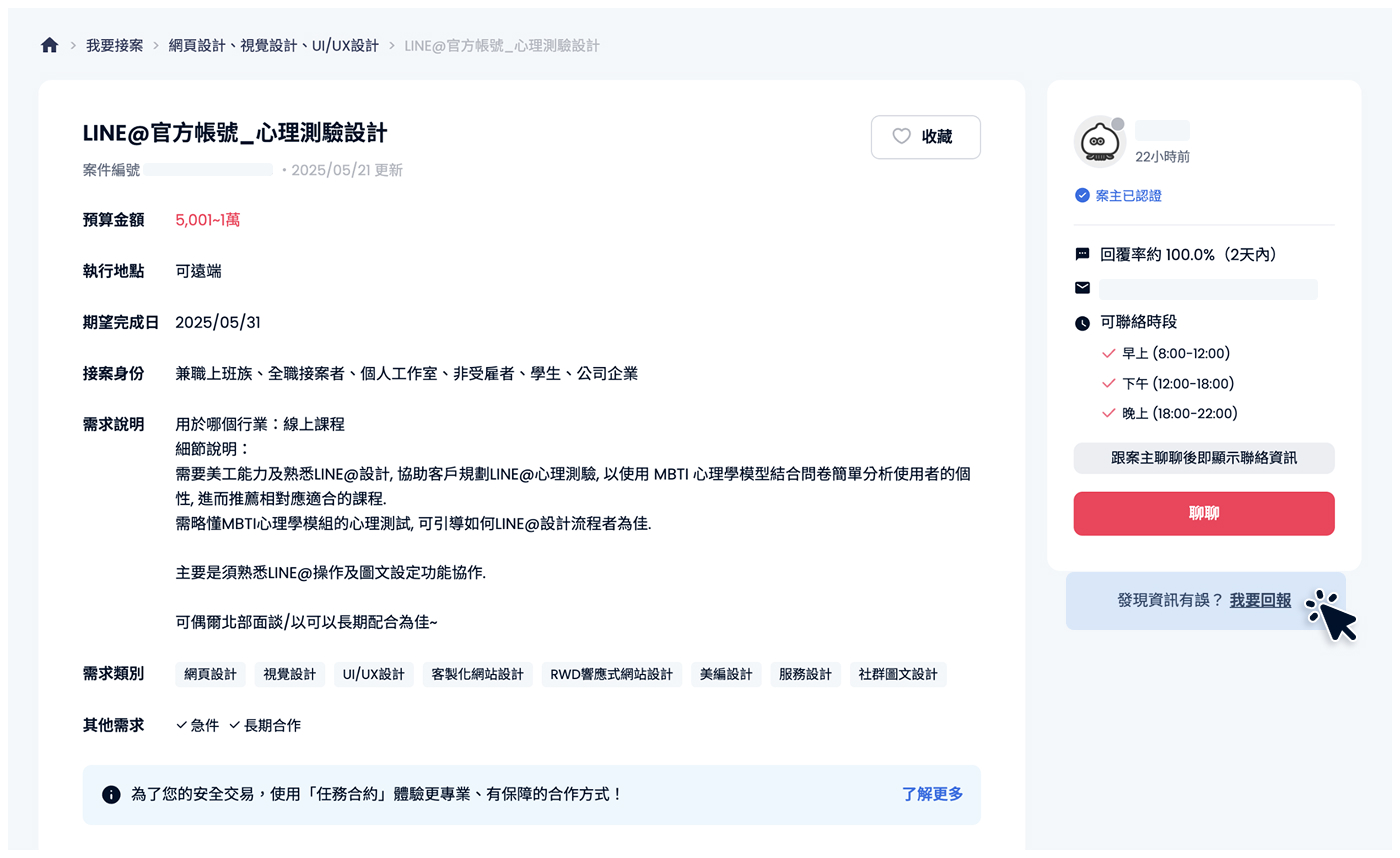This screenshot has height=858, width=1400.
Task: Click the 我要回報 report link
Action: (x=1260, y=600)
